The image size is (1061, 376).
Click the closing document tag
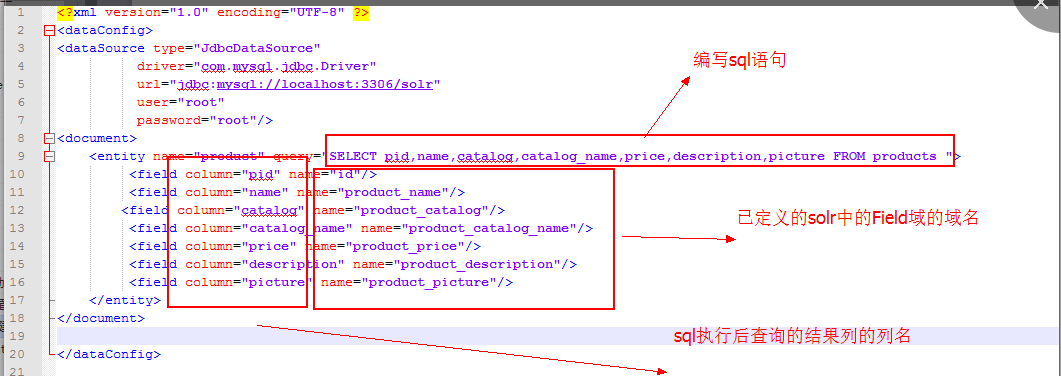tap(101, 318)
